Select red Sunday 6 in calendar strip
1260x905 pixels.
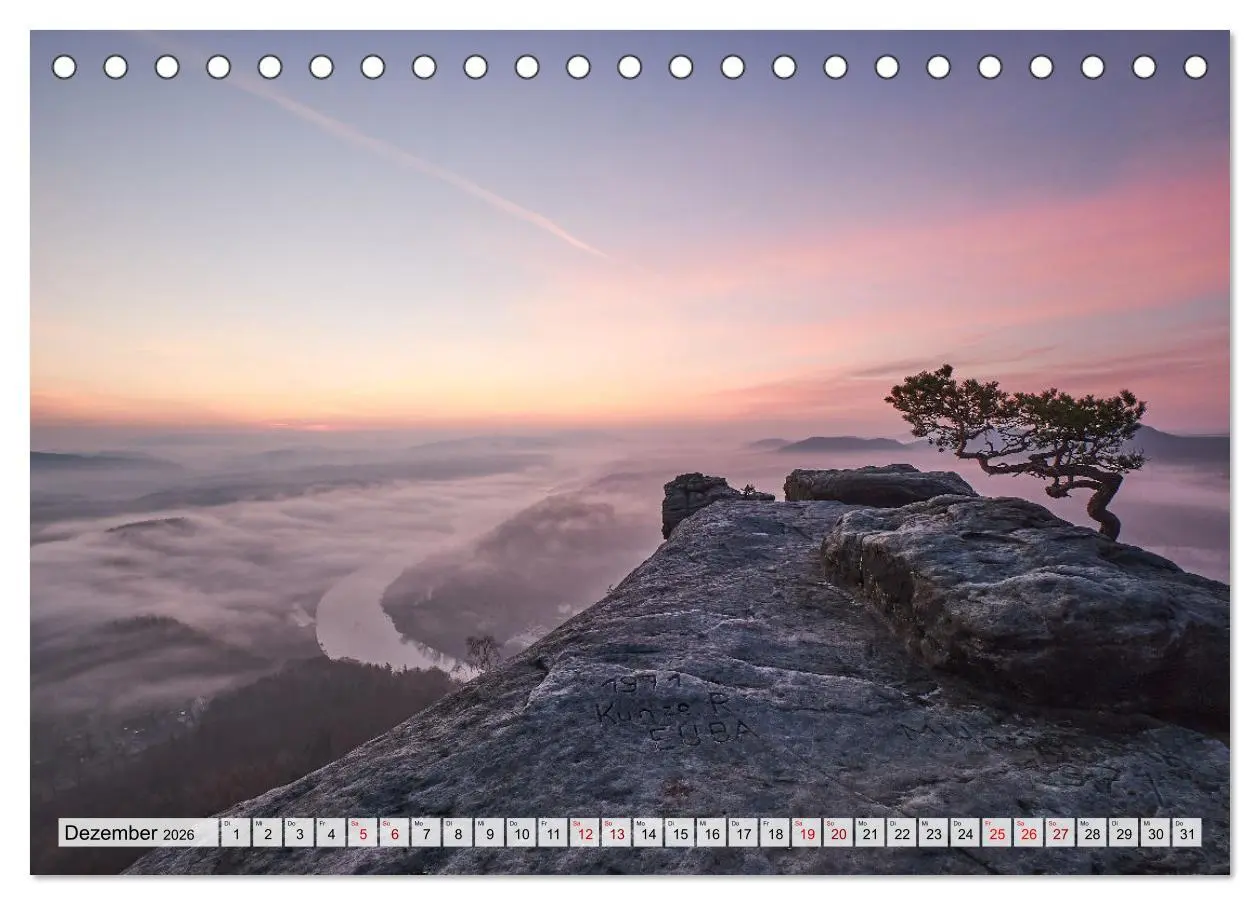pyautogui.click(x=394, y=833)
